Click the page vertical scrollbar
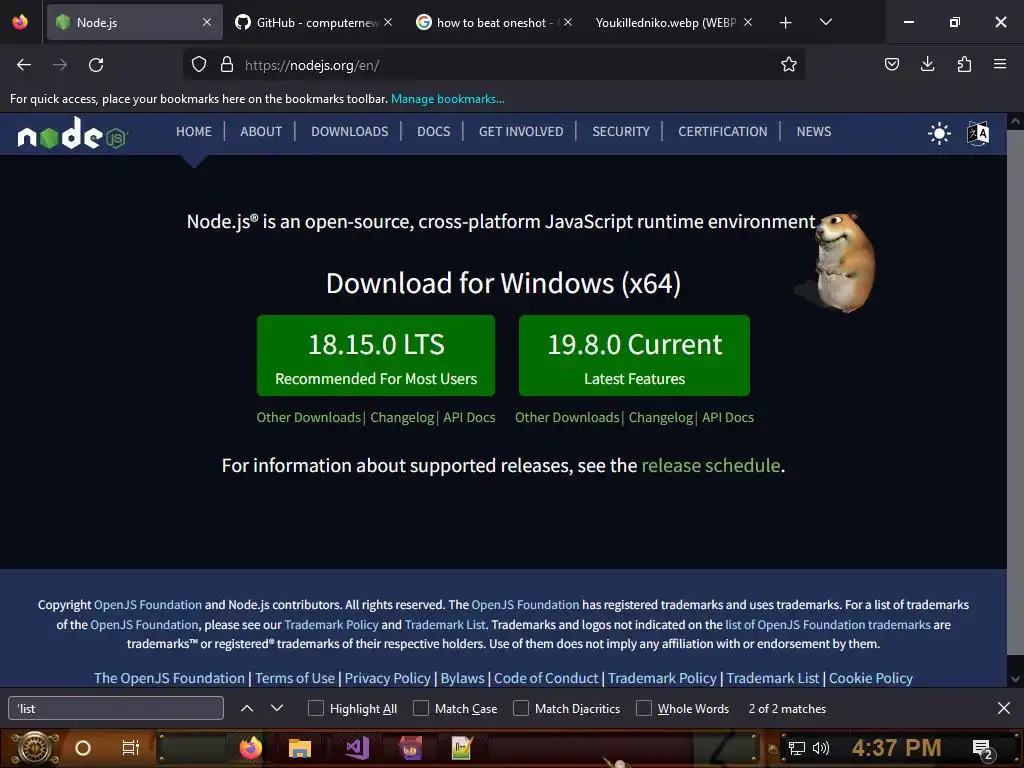The image size is (1024, 768). click(1015, 392)
